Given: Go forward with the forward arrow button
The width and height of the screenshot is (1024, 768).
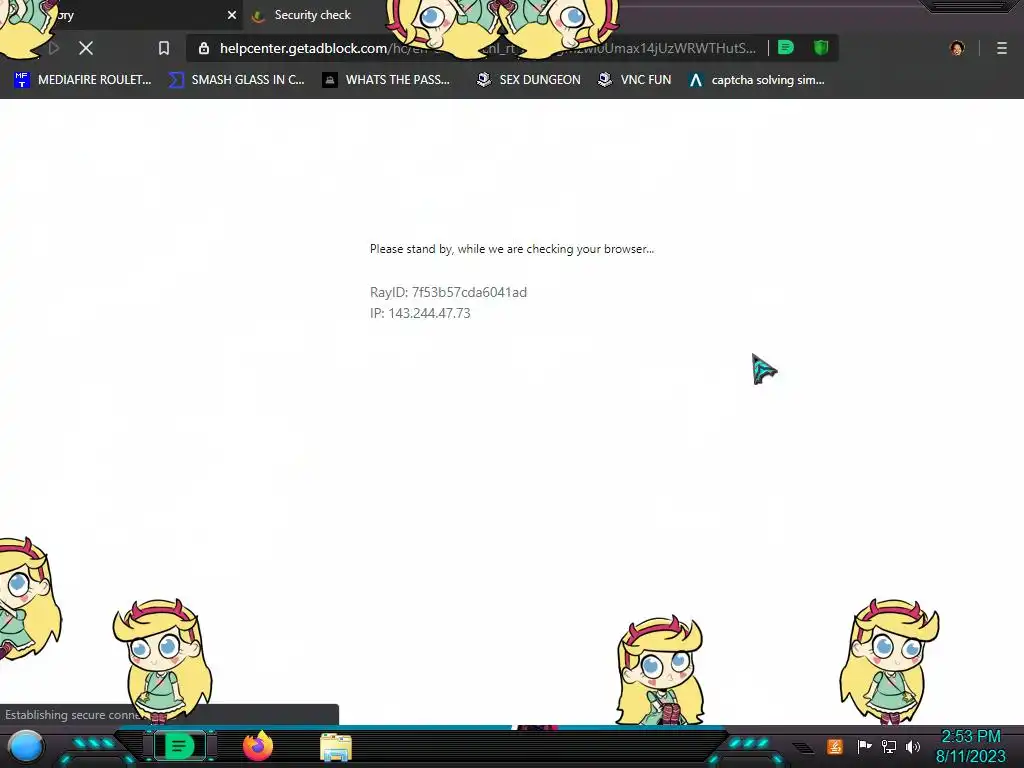Looking at the screenshot, I should pos(54,48).
